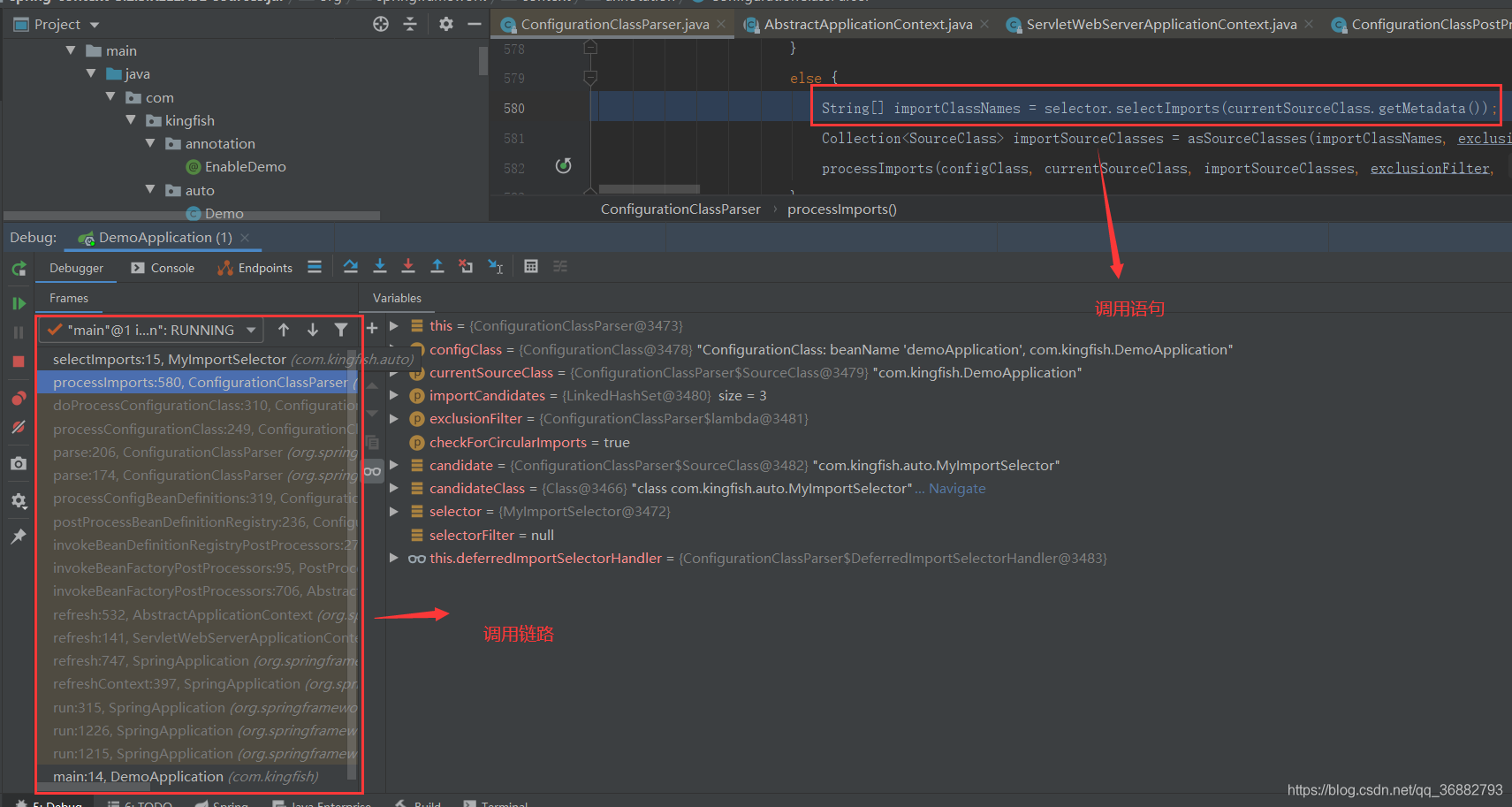Select next frame with down arrow
The height and width of the screenshot is (807, 1512).
313,330
